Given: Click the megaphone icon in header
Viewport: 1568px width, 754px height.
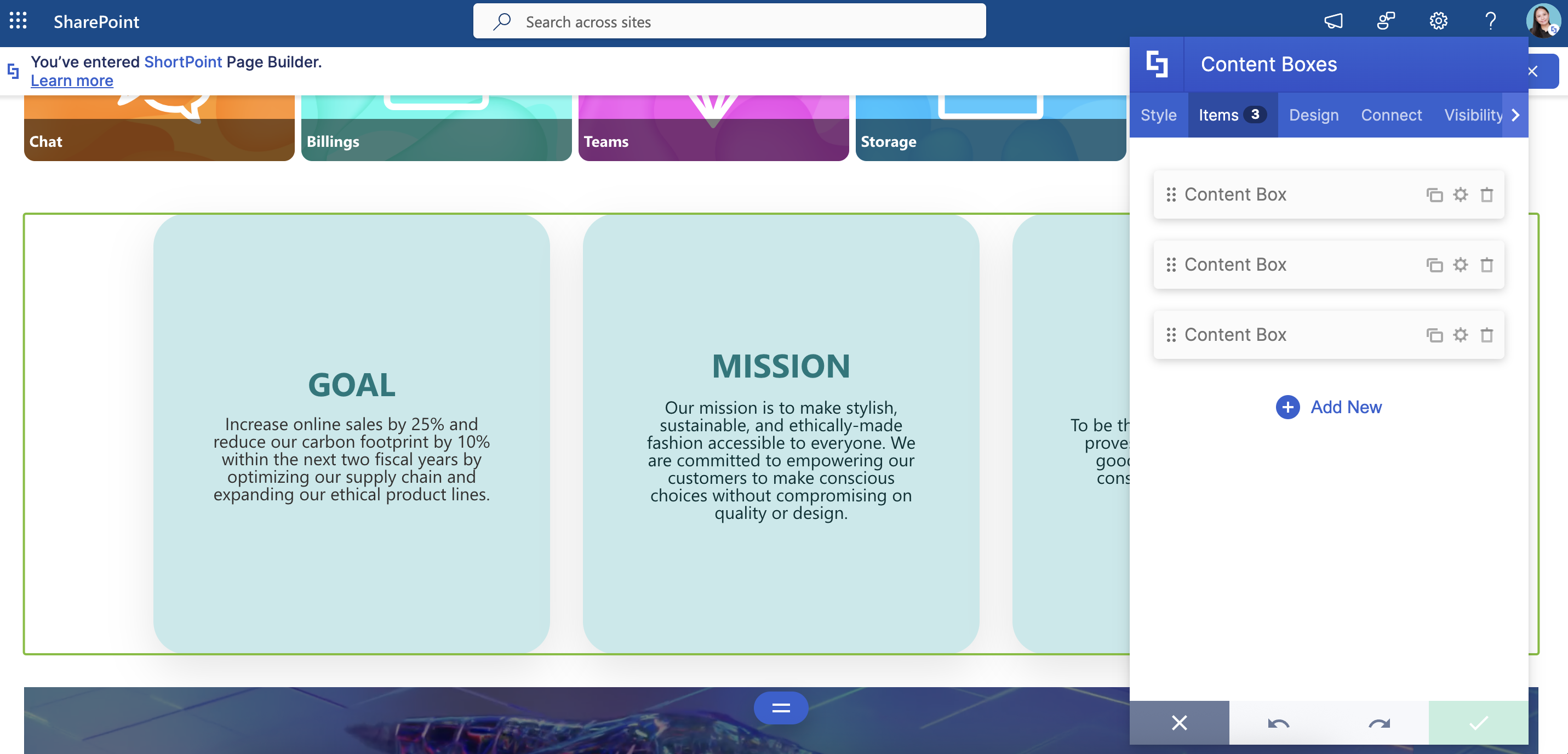Looking at the screenshot, I should 1333,21.
